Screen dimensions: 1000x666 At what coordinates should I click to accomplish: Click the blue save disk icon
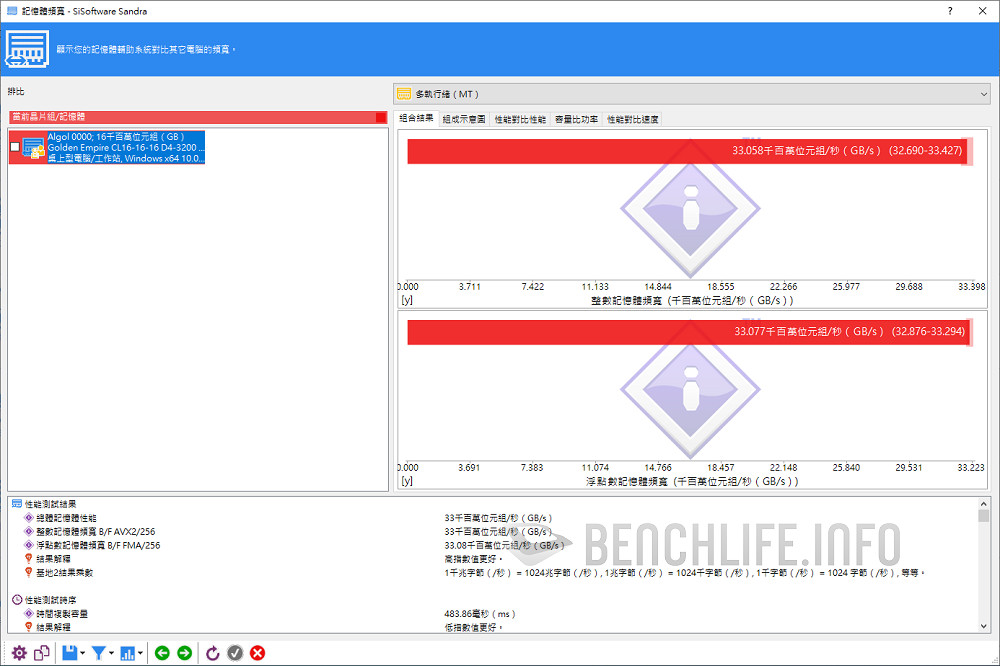[x=69, y=653]
